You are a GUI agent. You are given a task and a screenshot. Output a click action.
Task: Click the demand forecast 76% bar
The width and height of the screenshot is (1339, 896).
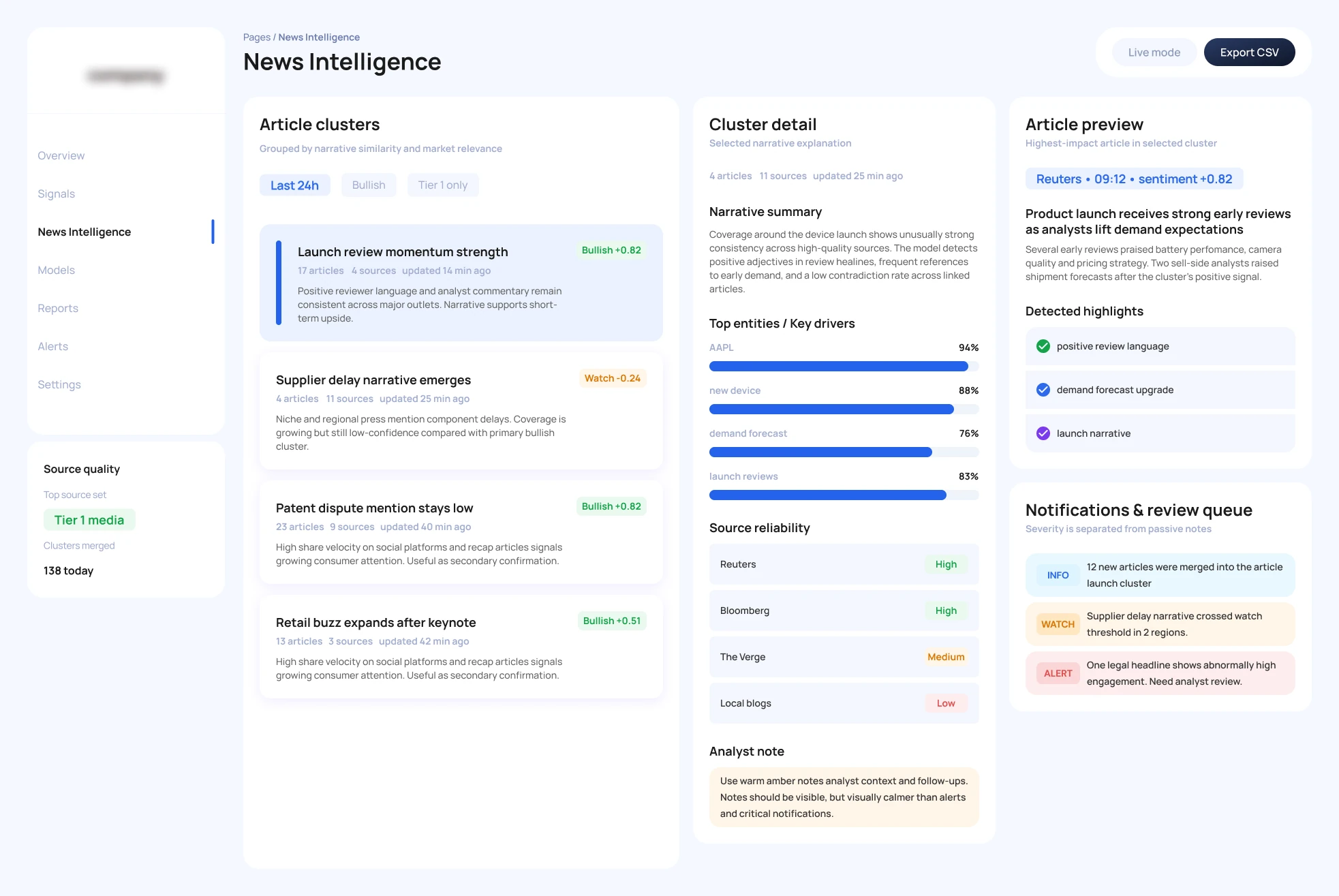pos(844,452)
